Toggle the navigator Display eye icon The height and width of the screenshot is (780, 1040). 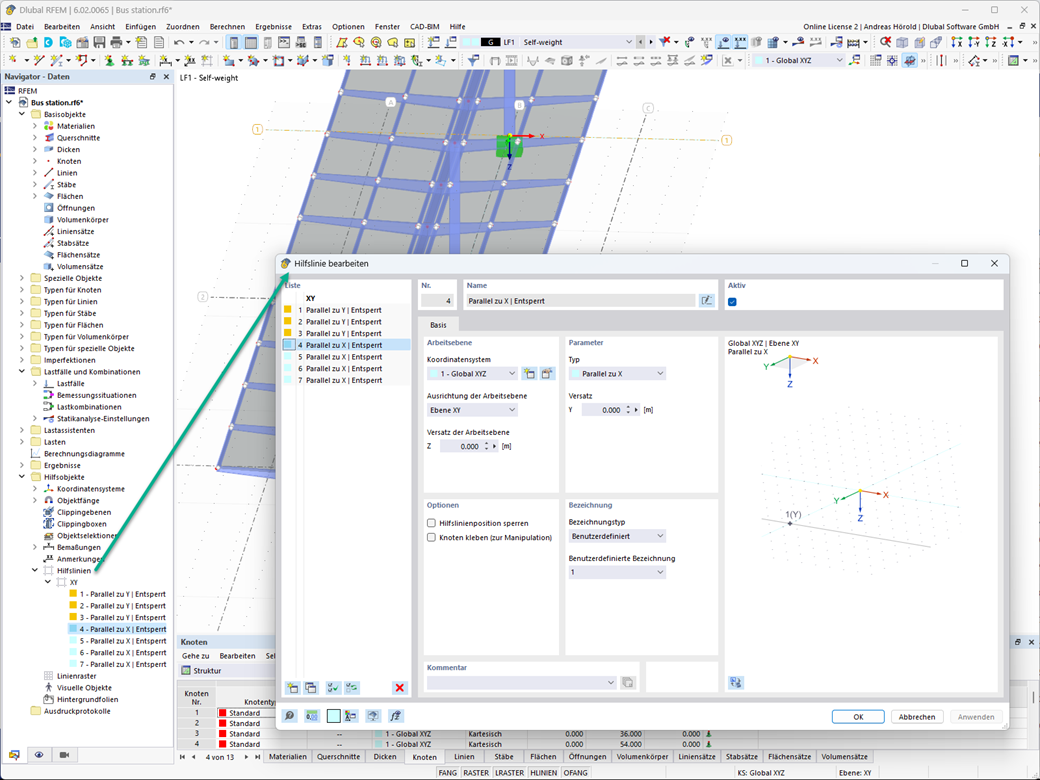coord(39,755)
